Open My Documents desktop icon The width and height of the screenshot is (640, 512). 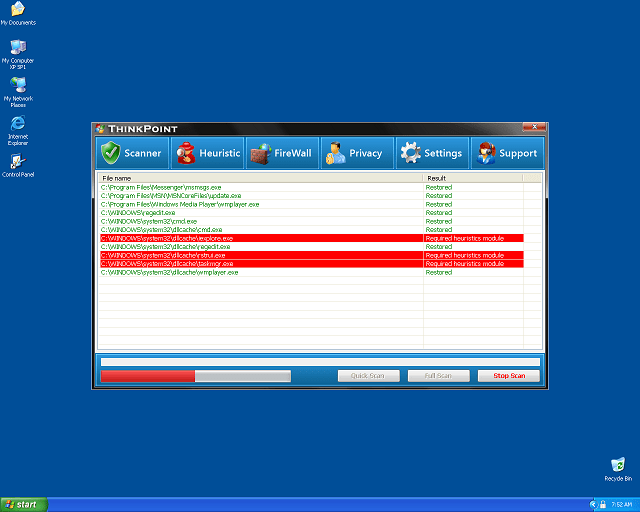coord(17,10)
